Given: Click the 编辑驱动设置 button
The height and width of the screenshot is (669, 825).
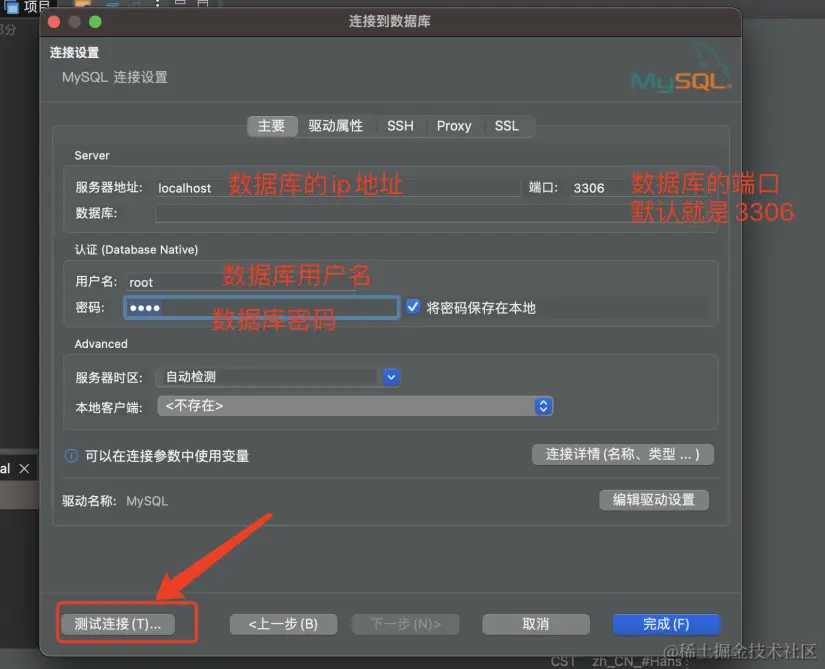Looking at the screenshot, I should point(654,500).
